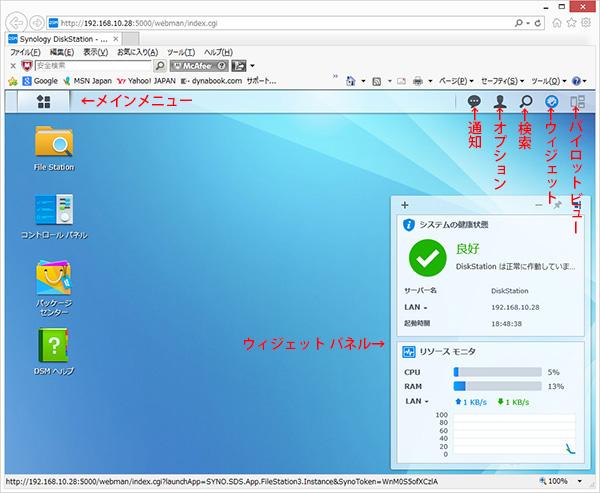Click the CPU usage bar
Screen dimensions: 600x493
(x=497, y=372)
